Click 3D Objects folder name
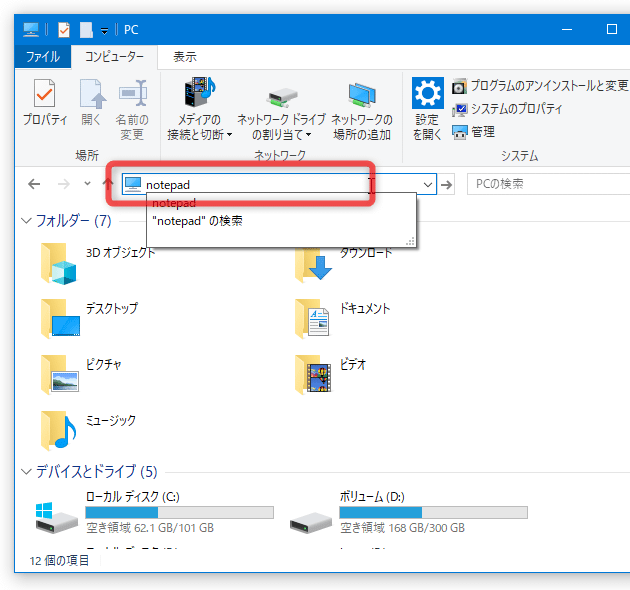The width and height of the screenshot is (630, 590). pyautogui.click(x=120, y=252)
